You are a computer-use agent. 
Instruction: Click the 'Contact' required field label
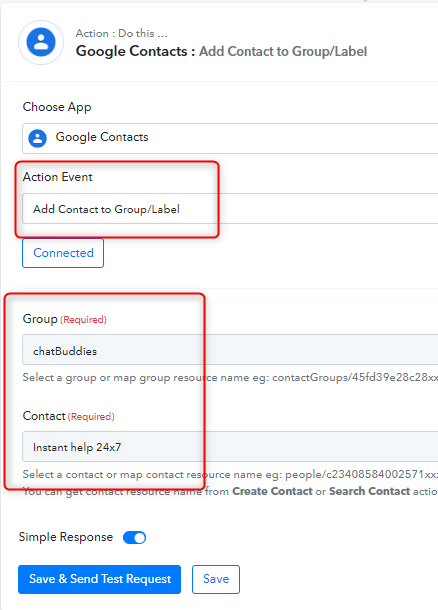[x=68, y=416]
